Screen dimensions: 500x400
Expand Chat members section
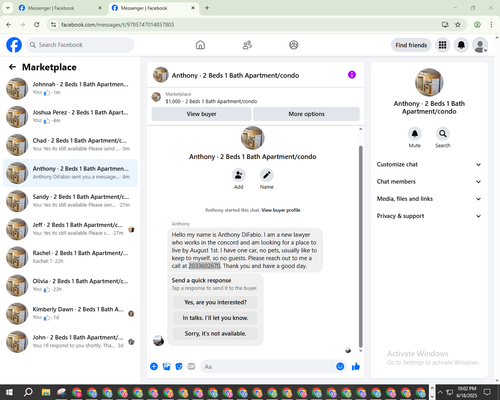(x=429, y=182)
